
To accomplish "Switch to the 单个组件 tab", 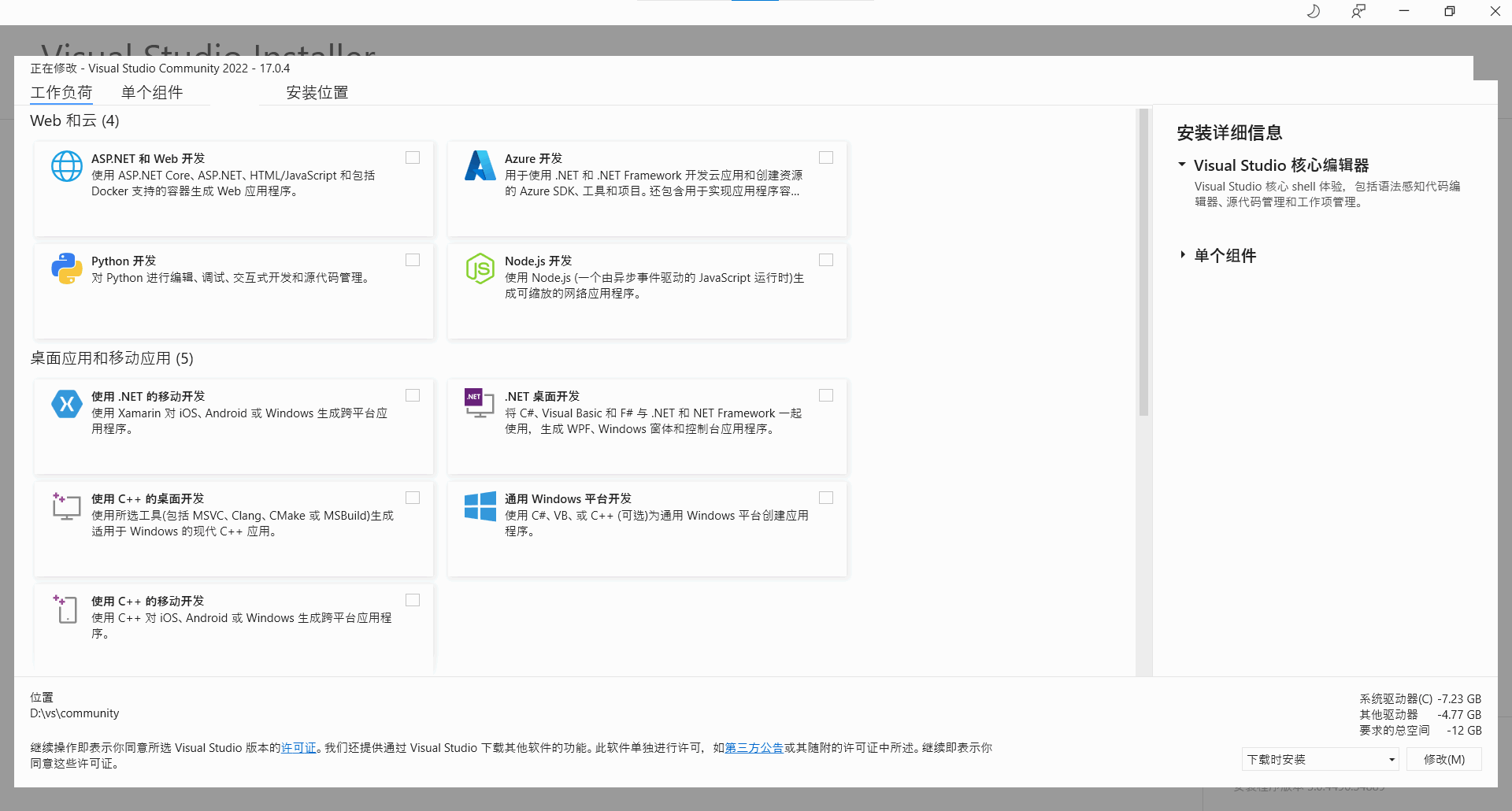I will 152,92.
